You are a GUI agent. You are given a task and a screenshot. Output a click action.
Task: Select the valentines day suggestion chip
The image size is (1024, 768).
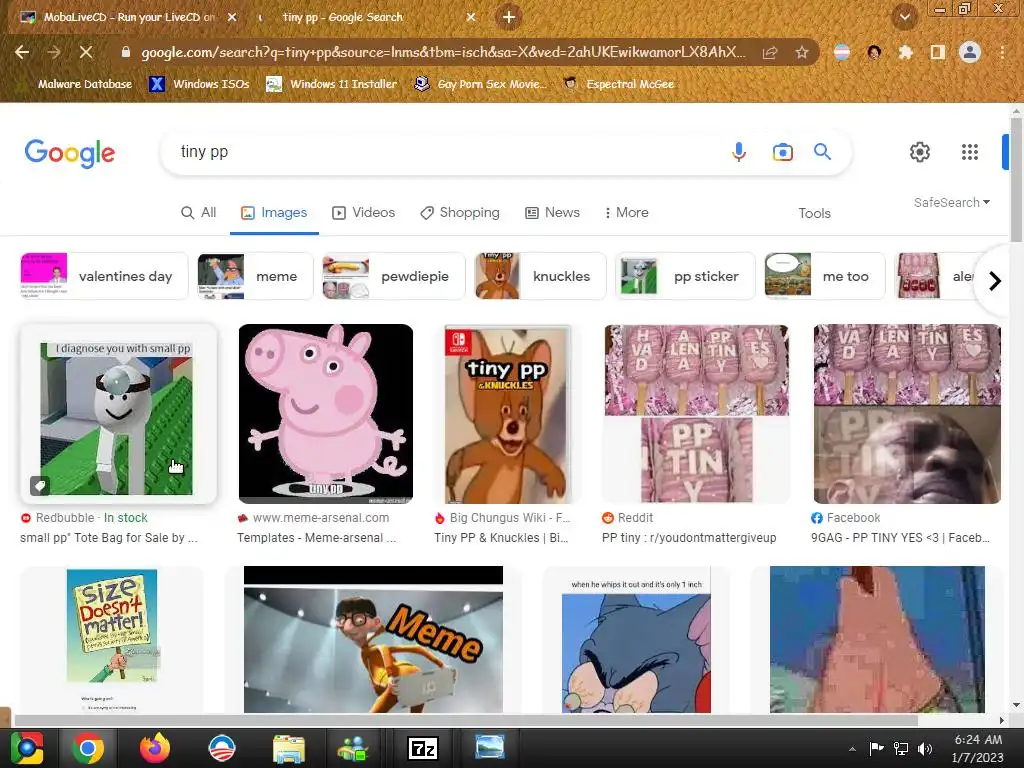click(x=104, y=276)
